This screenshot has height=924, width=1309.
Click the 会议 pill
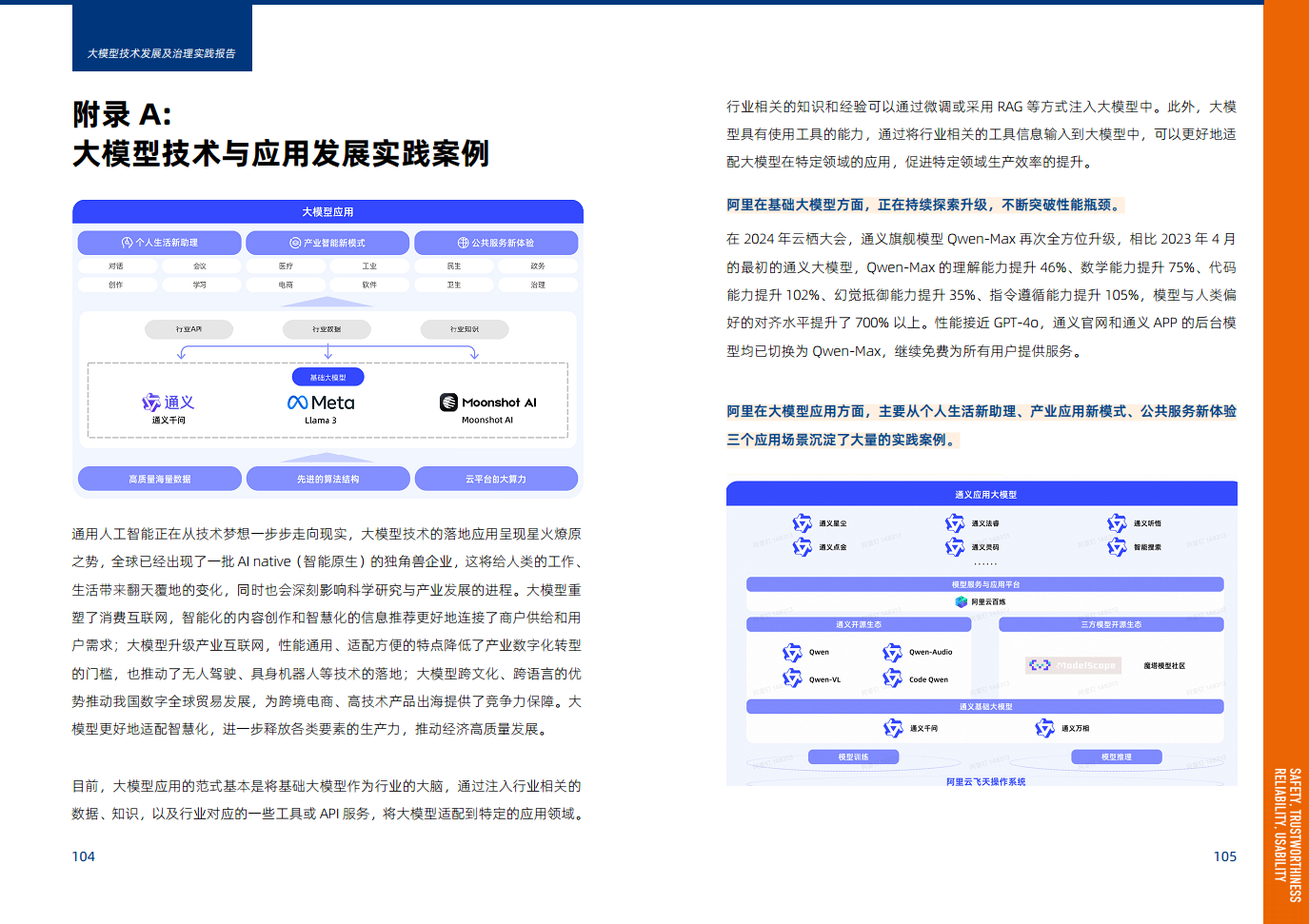pos(200,266)
